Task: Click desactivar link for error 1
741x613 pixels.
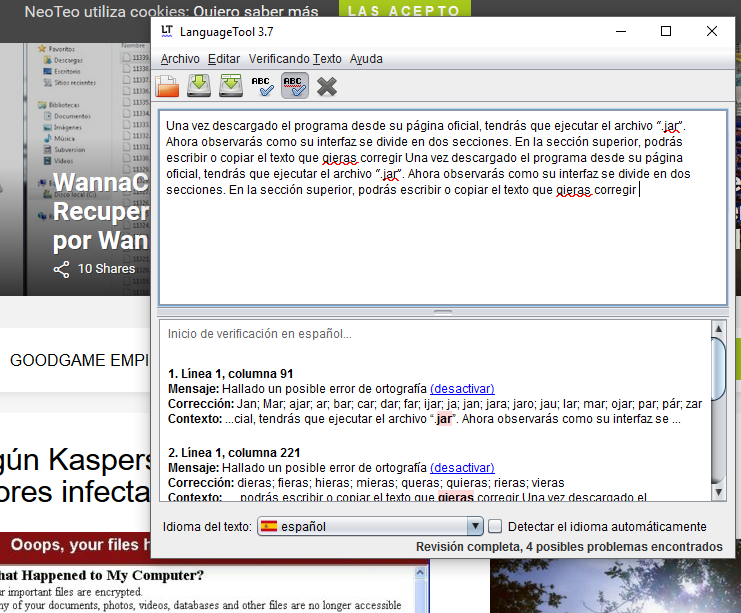Action: click(x=462, y=389)
